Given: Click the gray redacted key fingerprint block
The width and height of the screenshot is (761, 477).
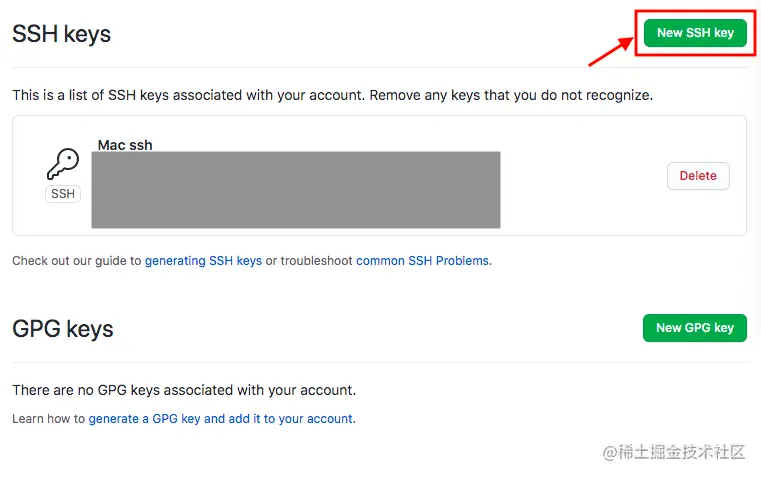Looking at the screenshot, I should click(x=296, y=190).
